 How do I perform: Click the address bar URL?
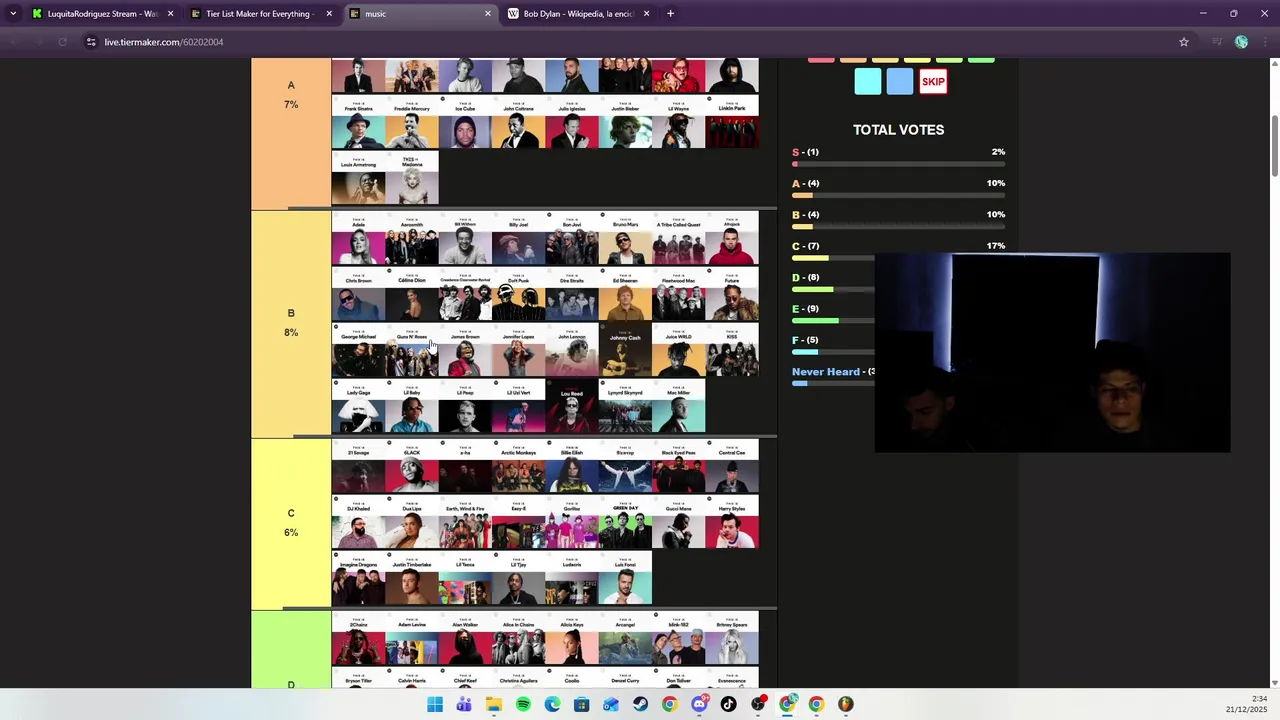point(164,42)
